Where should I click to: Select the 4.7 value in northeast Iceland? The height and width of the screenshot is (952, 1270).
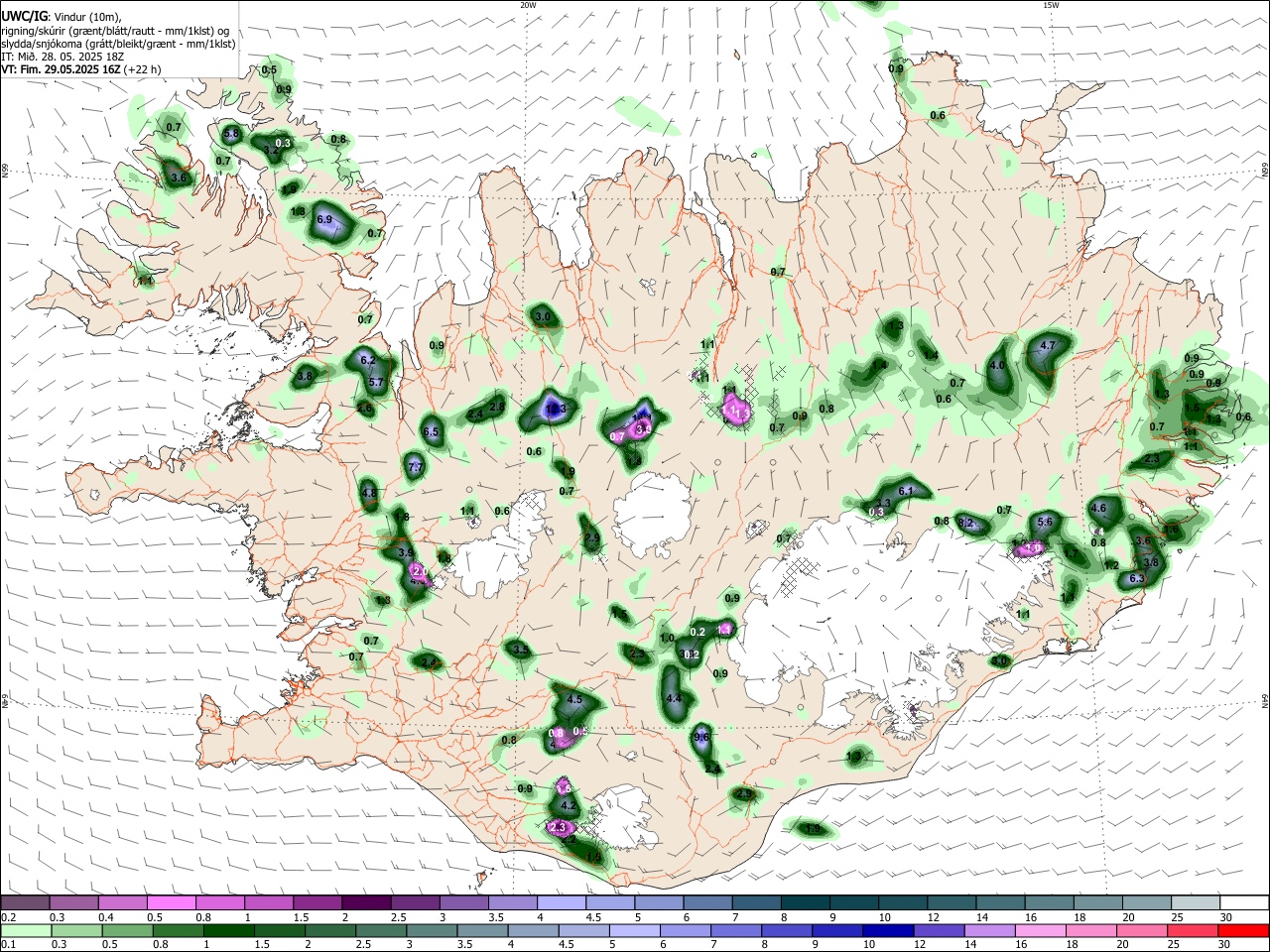pyautogui.click(x=1048, y=346)
